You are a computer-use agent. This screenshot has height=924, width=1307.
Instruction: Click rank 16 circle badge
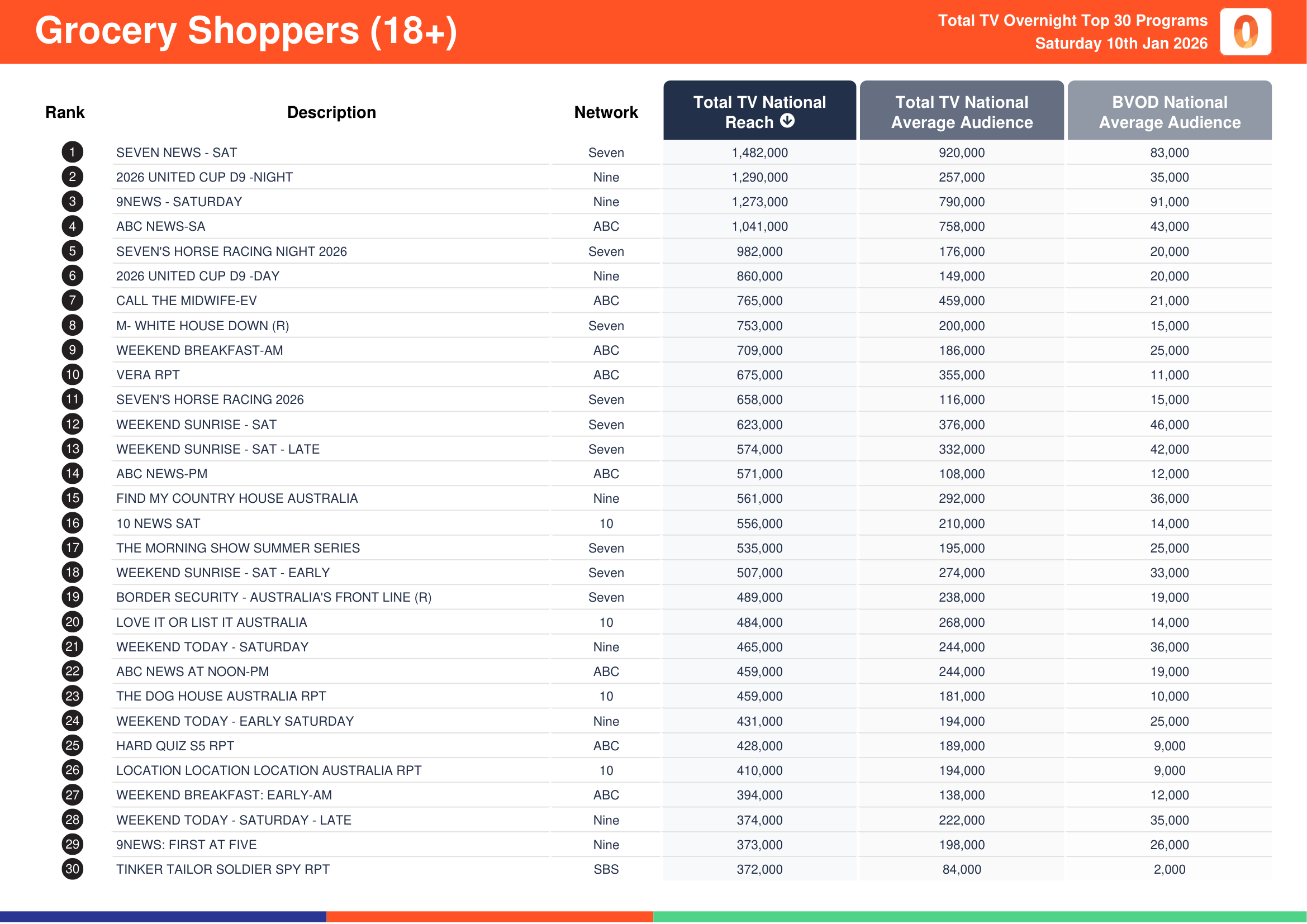(x=72, y=523)
